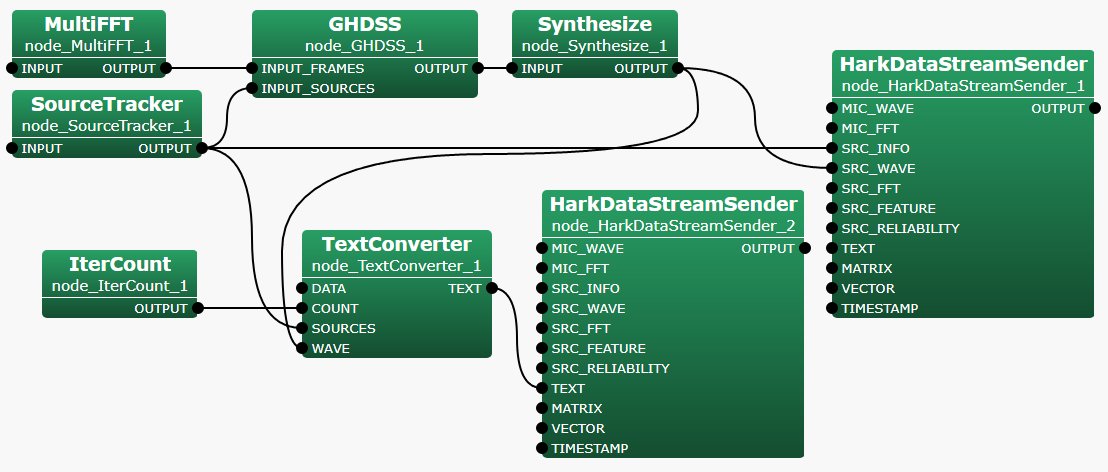Image resolution: width=1108 pixels, height=472 pixels.
Task: Click SRC_WAVE port on node_HarkDataStreamSender_1
Action: pyautogui.click(x=832, y=169)
